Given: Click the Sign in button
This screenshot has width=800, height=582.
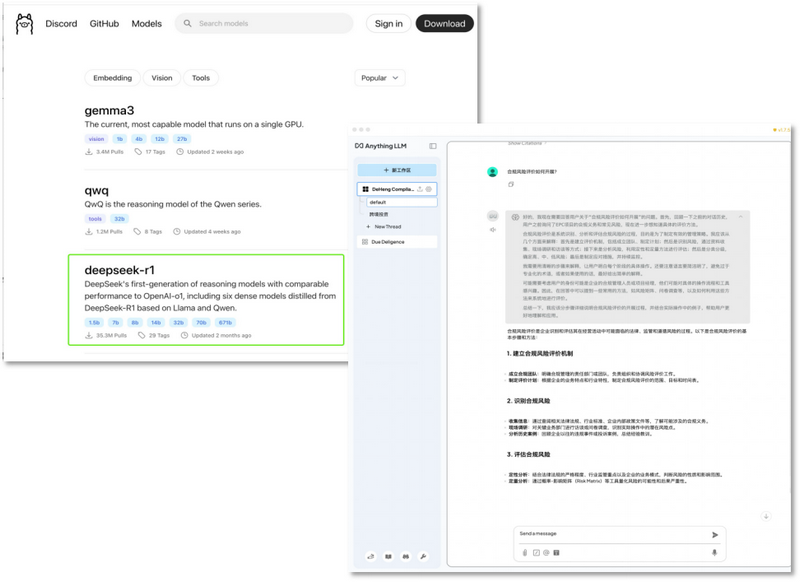Looking at the screenshot, I should pyautogui.click(x=388, y=23).
